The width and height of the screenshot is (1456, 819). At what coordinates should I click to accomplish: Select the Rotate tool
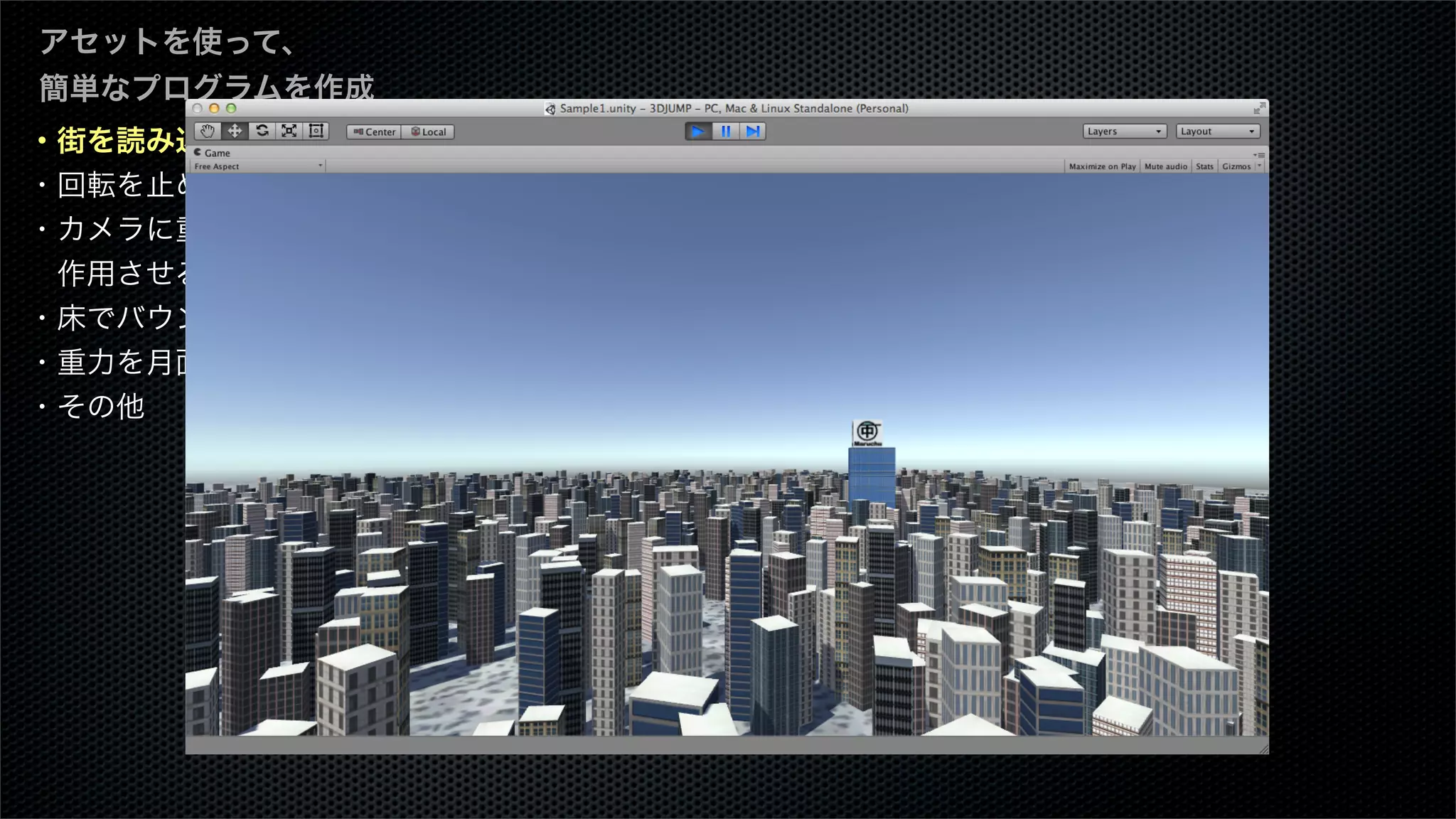point(262,131)
